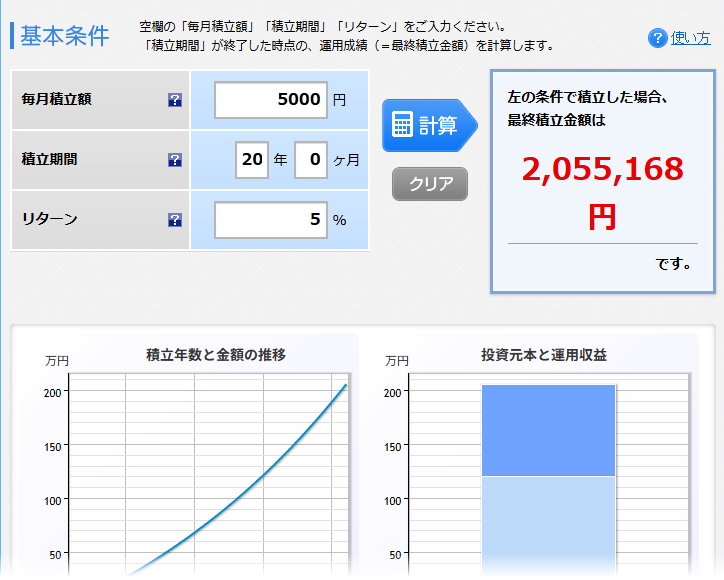Screen dimensions: 724x580
Task: Click the help icon beside 毎月積立額
Action: (175, 100)
